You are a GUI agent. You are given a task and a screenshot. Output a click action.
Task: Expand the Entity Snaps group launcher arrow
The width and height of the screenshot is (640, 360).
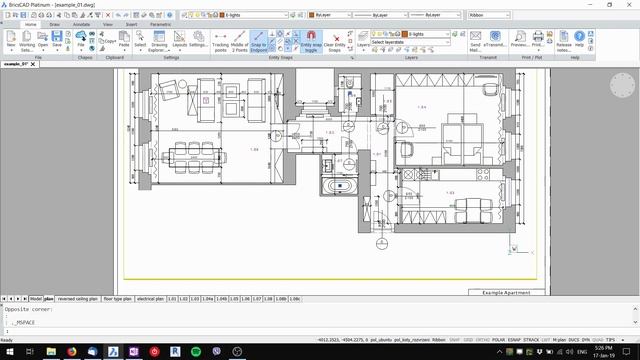click(x=352, y=58)
